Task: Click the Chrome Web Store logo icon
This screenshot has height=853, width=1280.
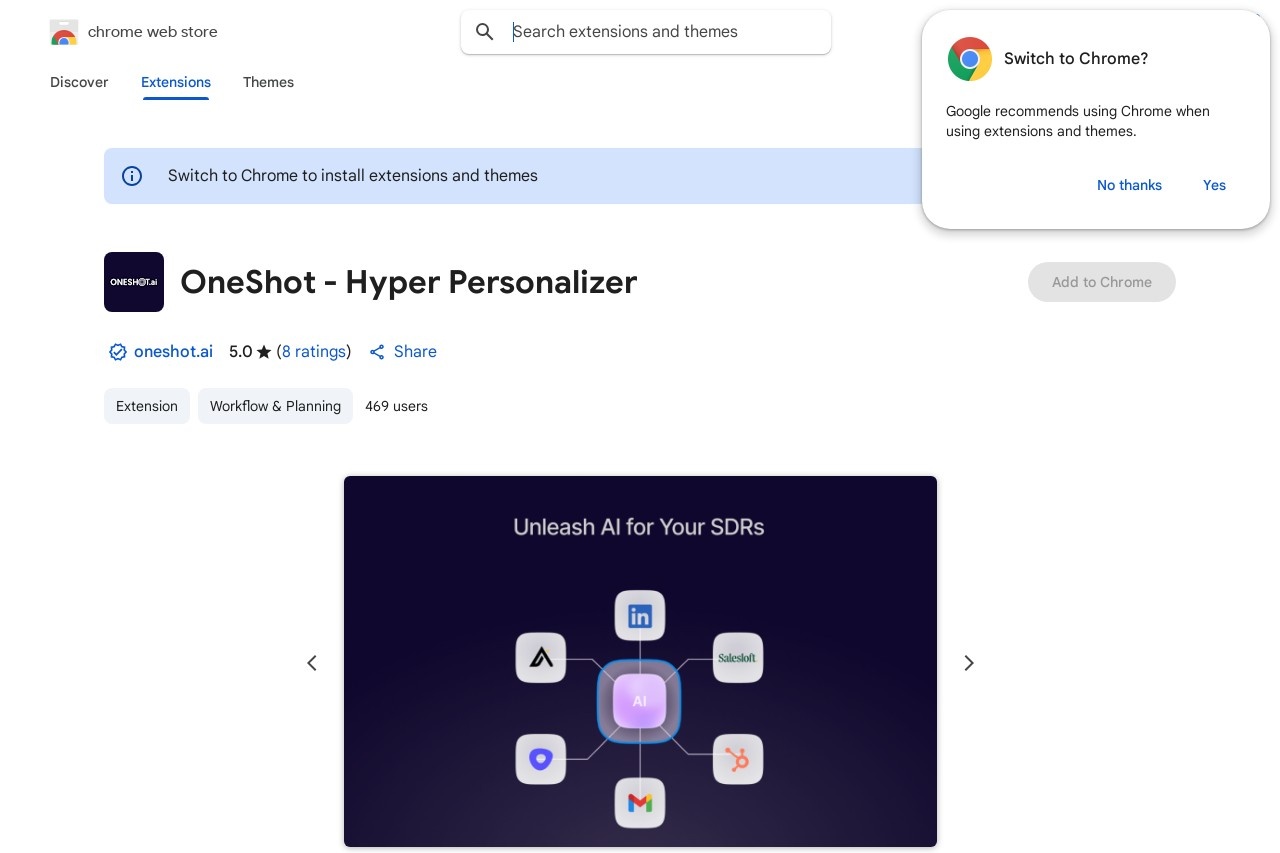Action: pos(64,32)
